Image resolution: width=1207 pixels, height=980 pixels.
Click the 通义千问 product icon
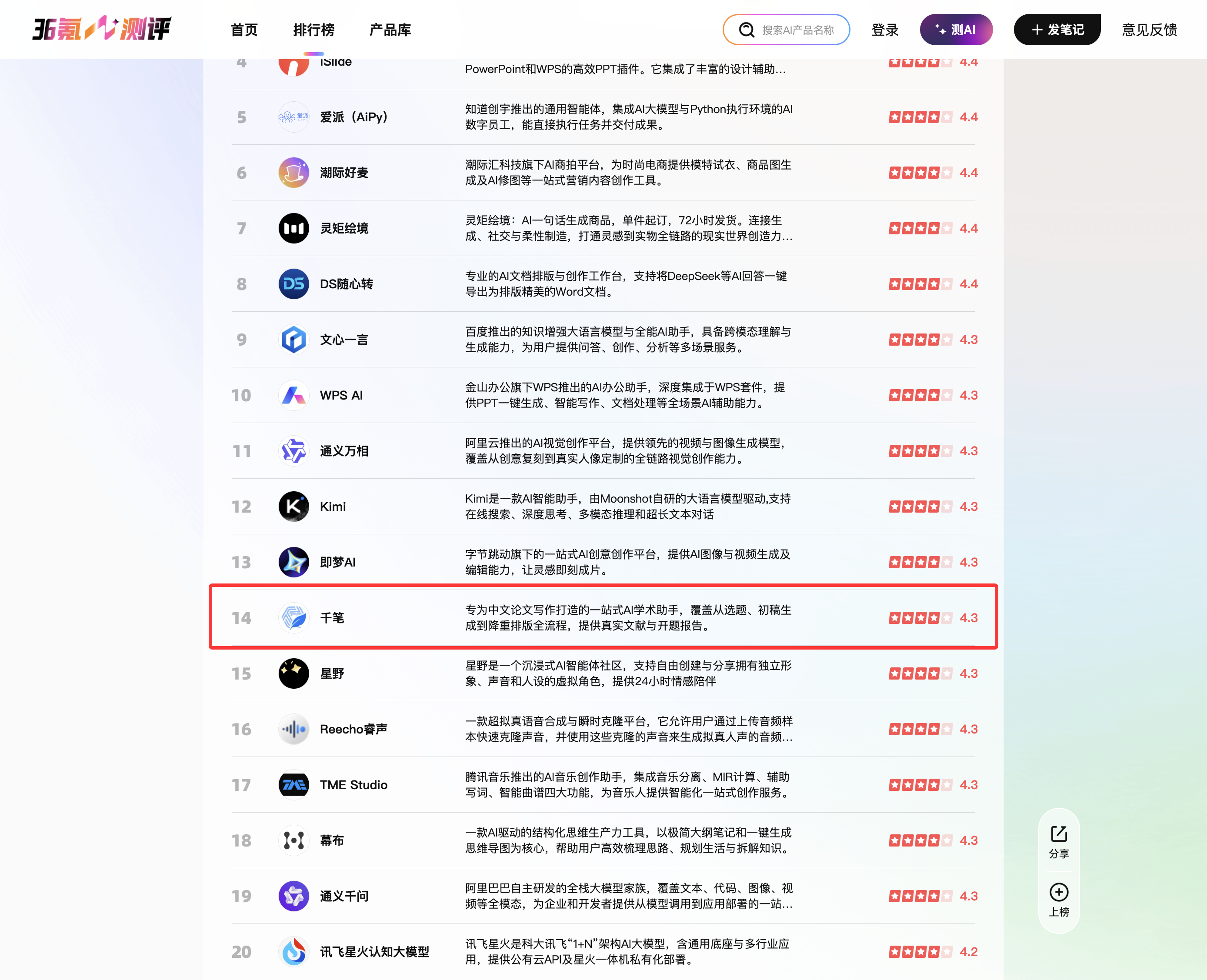click(293, 896)
